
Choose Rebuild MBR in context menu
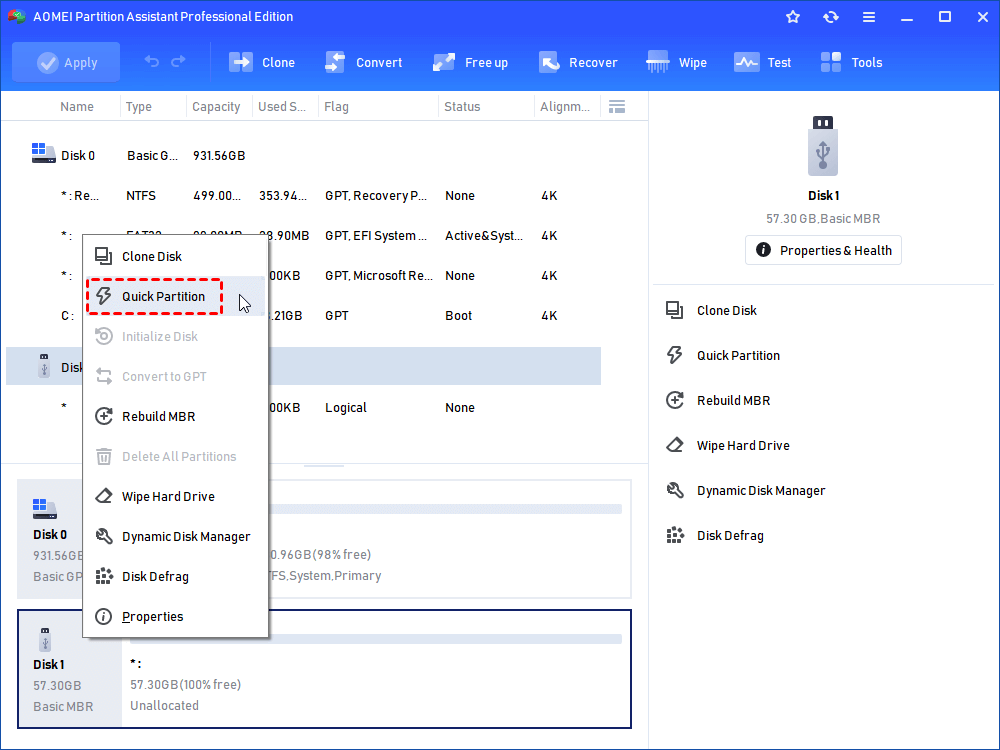pyautogui.click(x=175, y=416)
